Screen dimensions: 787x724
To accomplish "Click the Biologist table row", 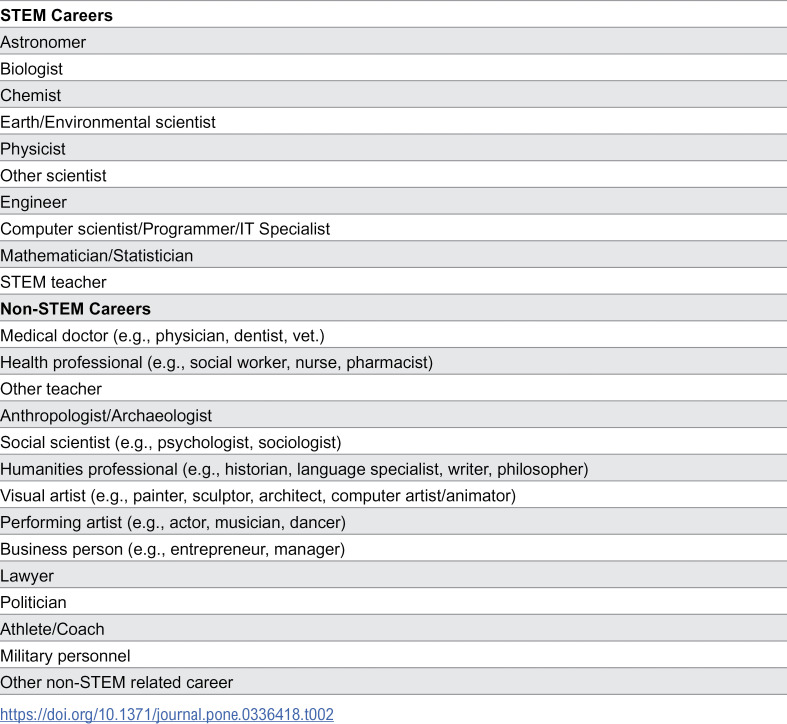I will coord(394,68).
